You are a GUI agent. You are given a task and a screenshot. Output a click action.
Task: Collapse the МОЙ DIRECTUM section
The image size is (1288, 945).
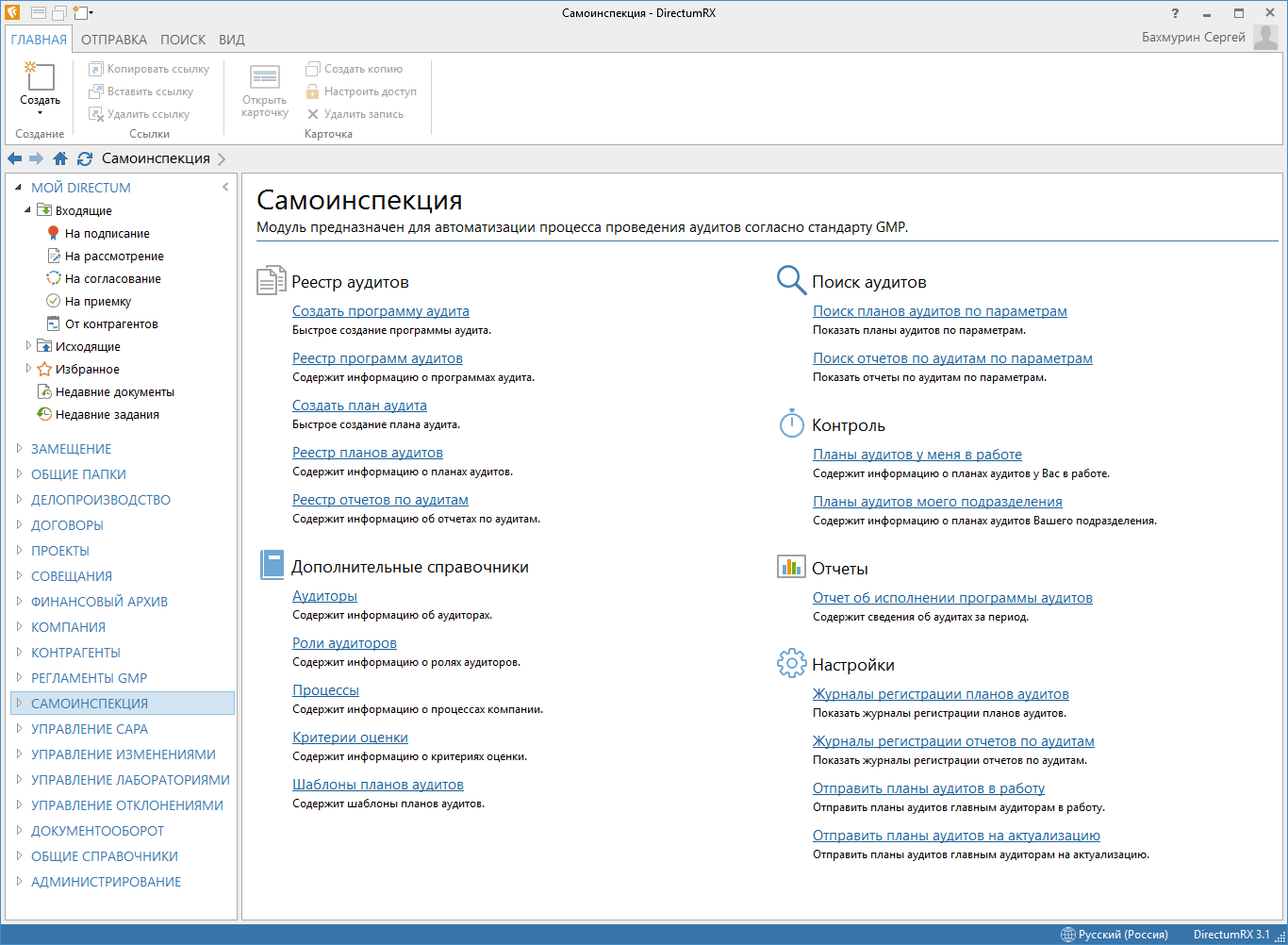click(x=19, y=187)
